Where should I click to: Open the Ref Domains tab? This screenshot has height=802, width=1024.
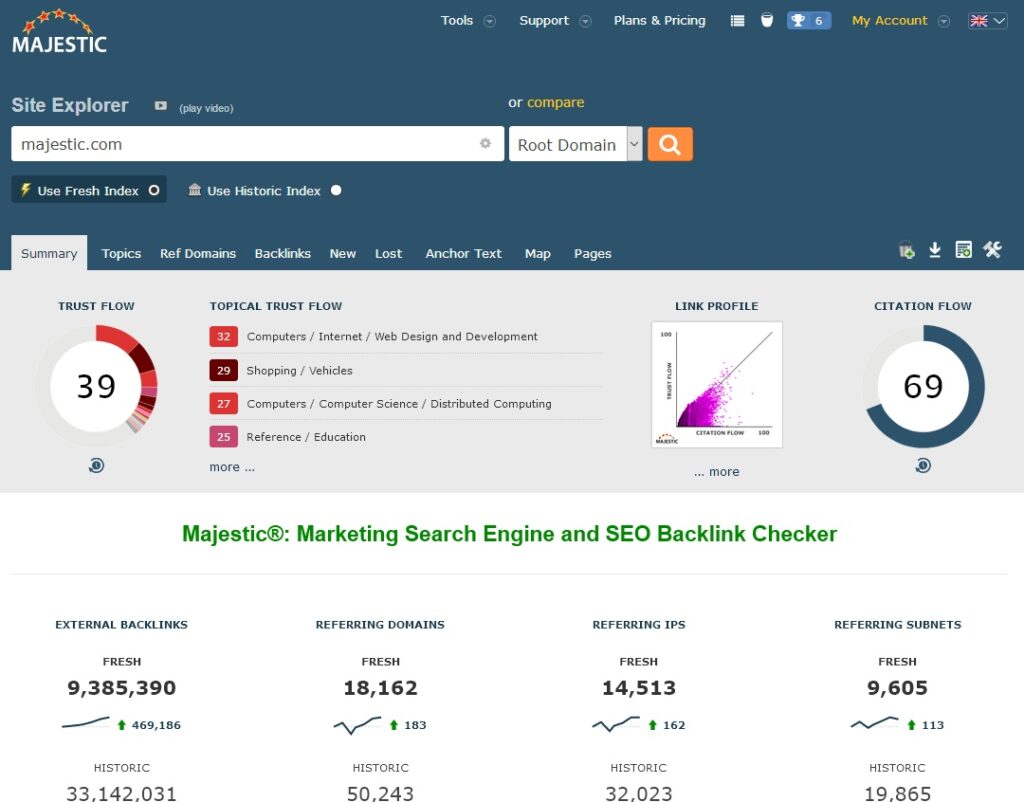[198, 253]
